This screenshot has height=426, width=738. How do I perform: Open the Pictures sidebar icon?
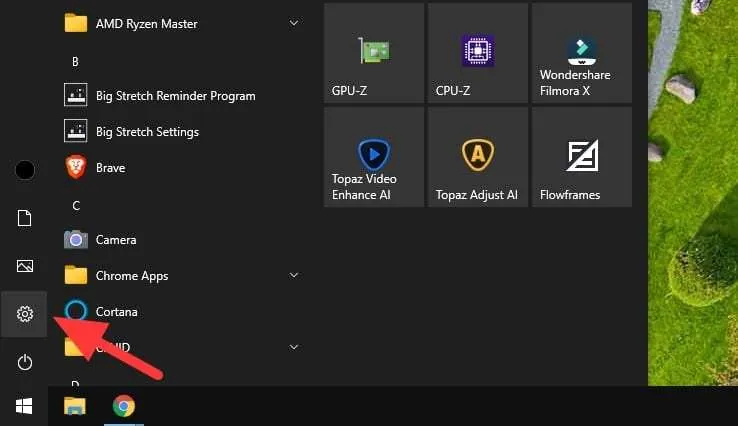point(24,266)
